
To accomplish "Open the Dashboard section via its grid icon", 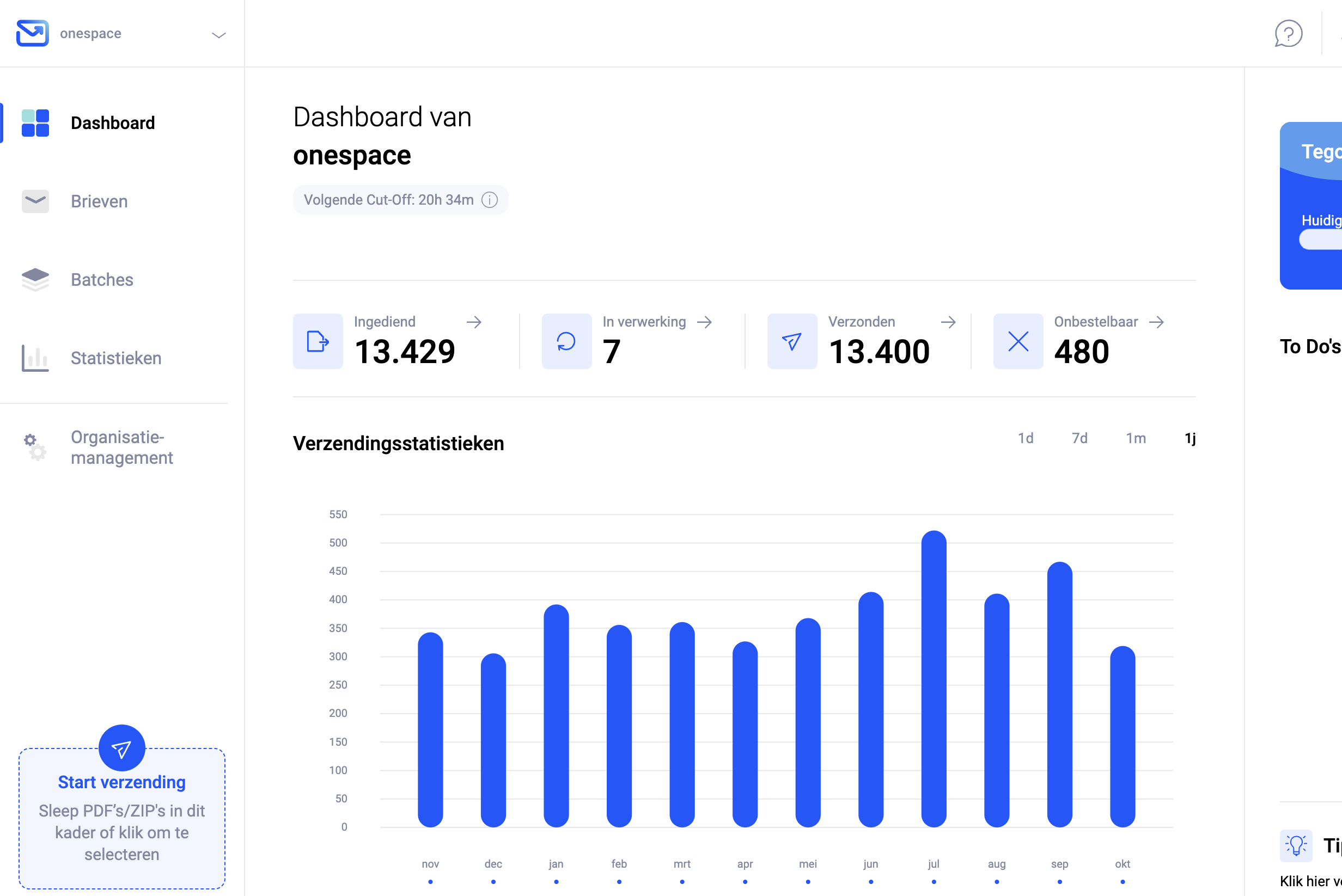I will (35, 122).
